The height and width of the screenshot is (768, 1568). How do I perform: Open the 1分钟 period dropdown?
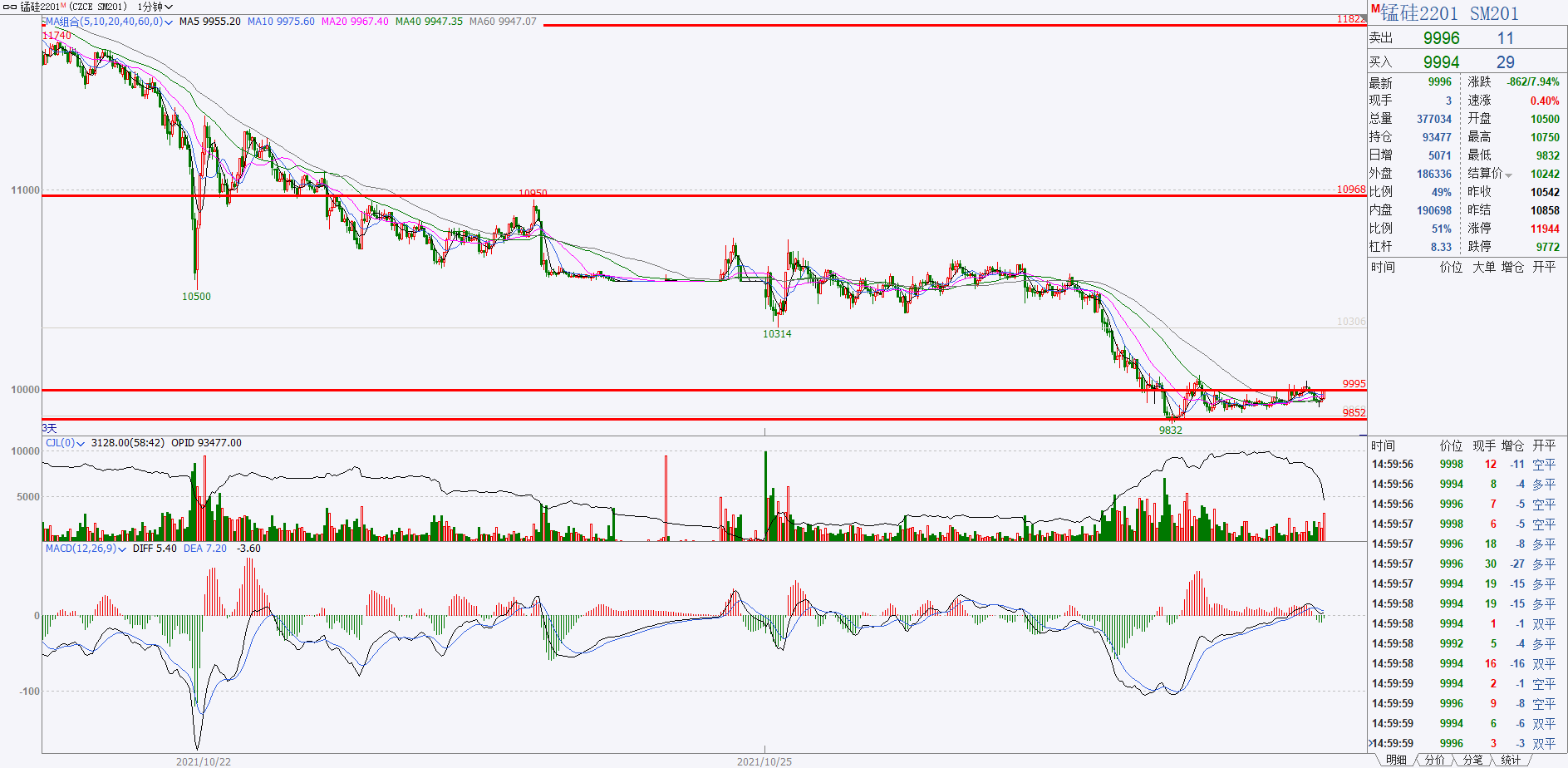pos(155,7)
